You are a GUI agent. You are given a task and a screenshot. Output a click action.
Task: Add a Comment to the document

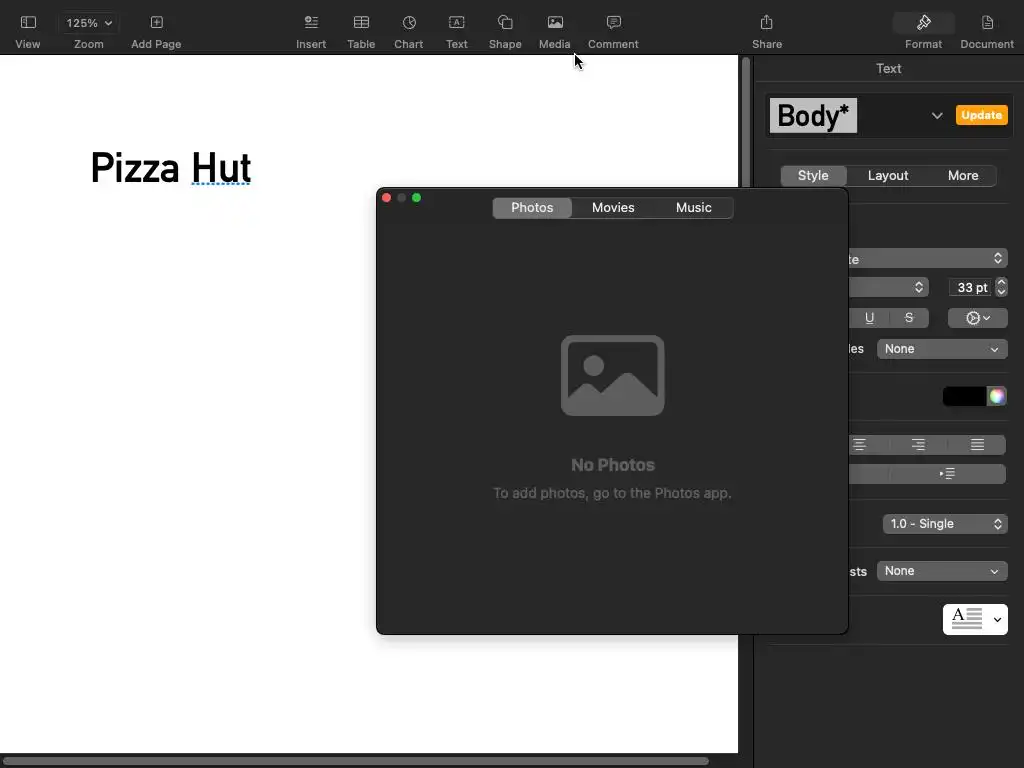click(613, 23)
